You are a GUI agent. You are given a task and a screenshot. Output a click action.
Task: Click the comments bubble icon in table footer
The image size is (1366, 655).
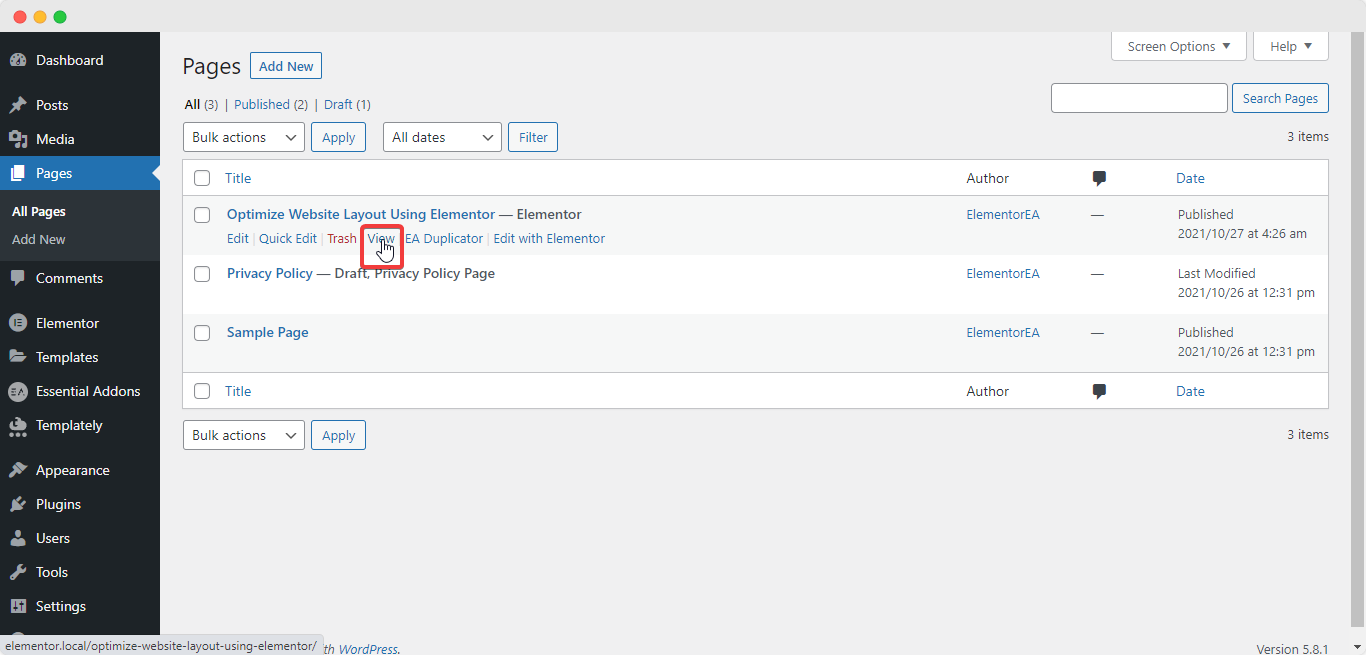click(x=1099, y=391)
